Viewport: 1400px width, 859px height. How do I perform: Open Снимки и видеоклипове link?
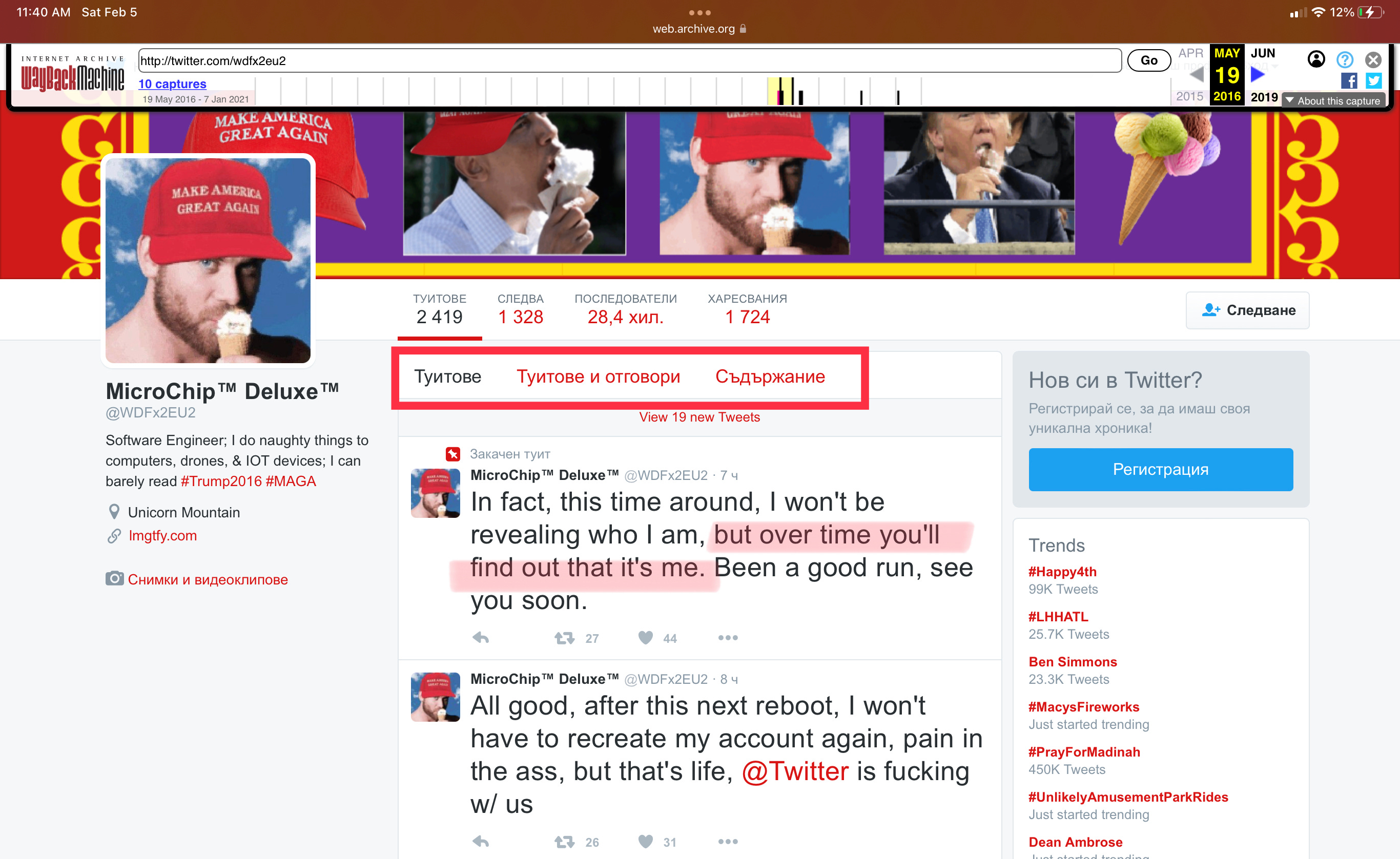pyautogui.click(x=208, y=579)
